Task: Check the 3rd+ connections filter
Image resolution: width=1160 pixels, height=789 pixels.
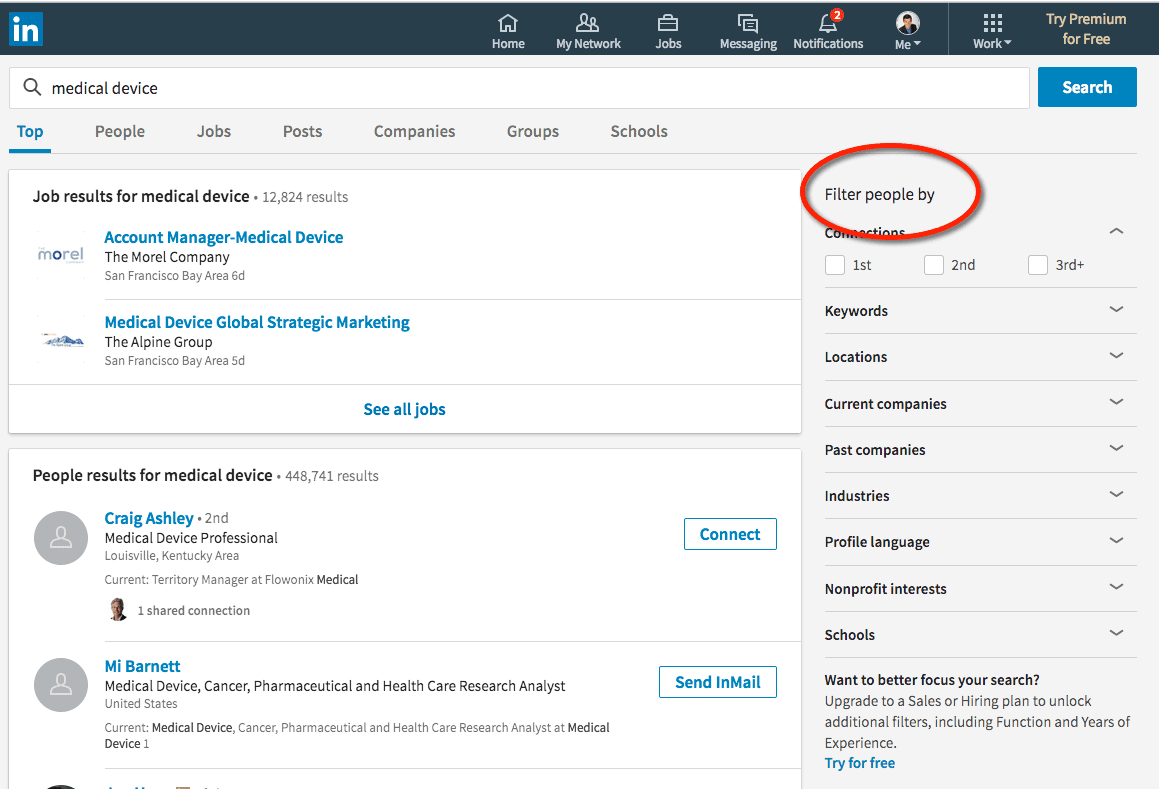Action: point(1038,265)
